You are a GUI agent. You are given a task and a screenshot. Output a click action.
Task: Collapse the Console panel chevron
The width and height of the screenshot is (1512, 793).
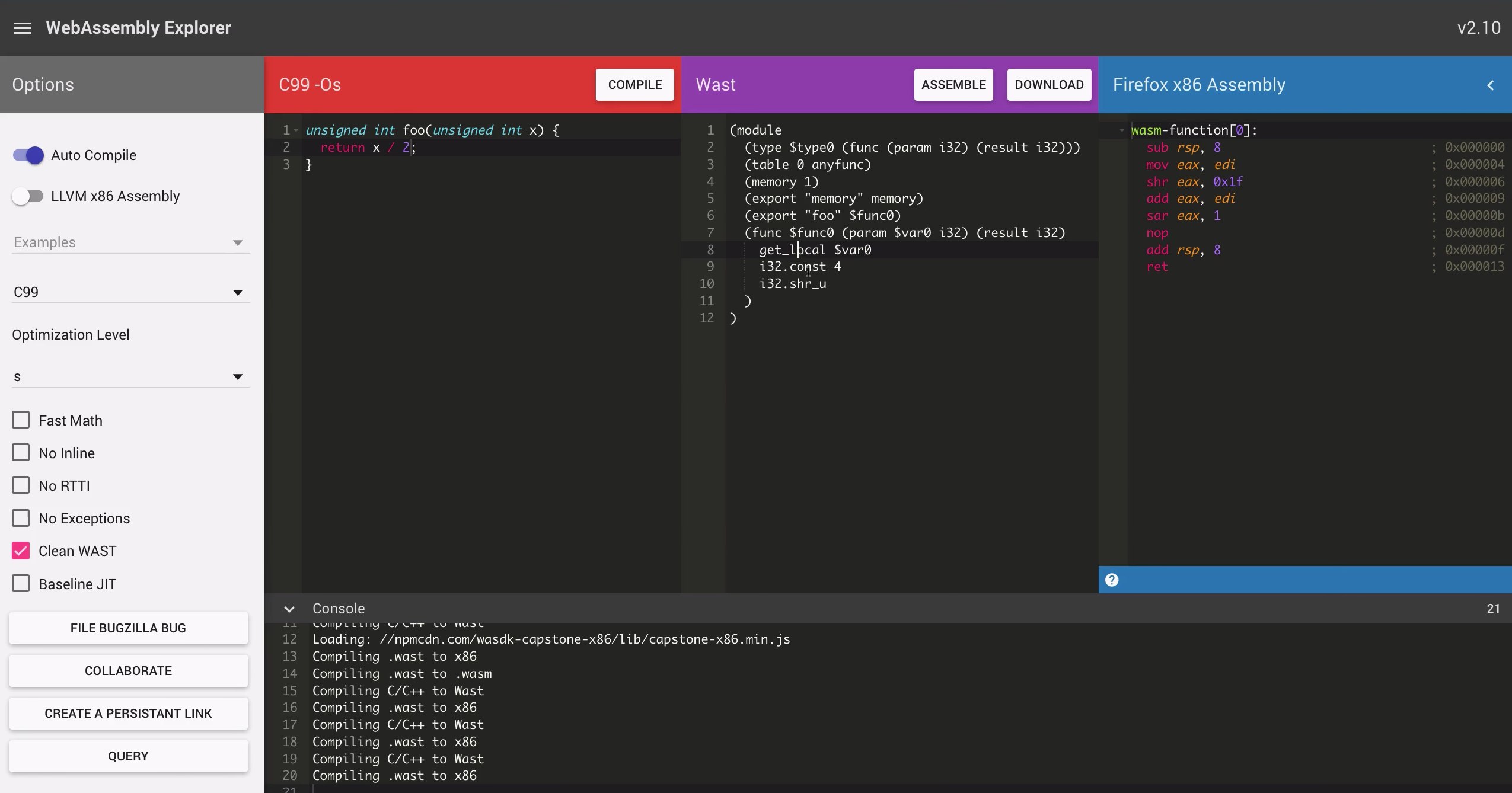tap(289, 609)
